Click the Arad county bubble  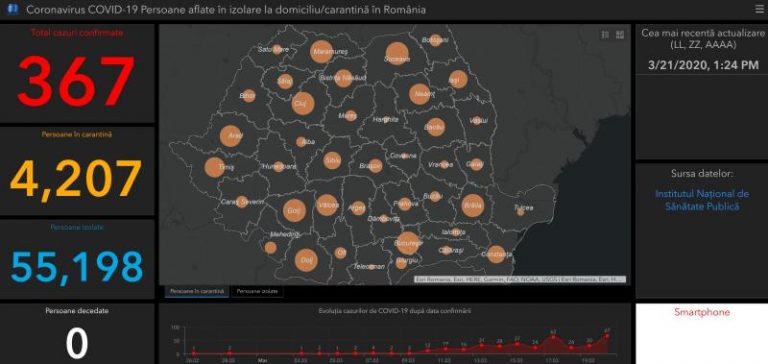(231, 136)
